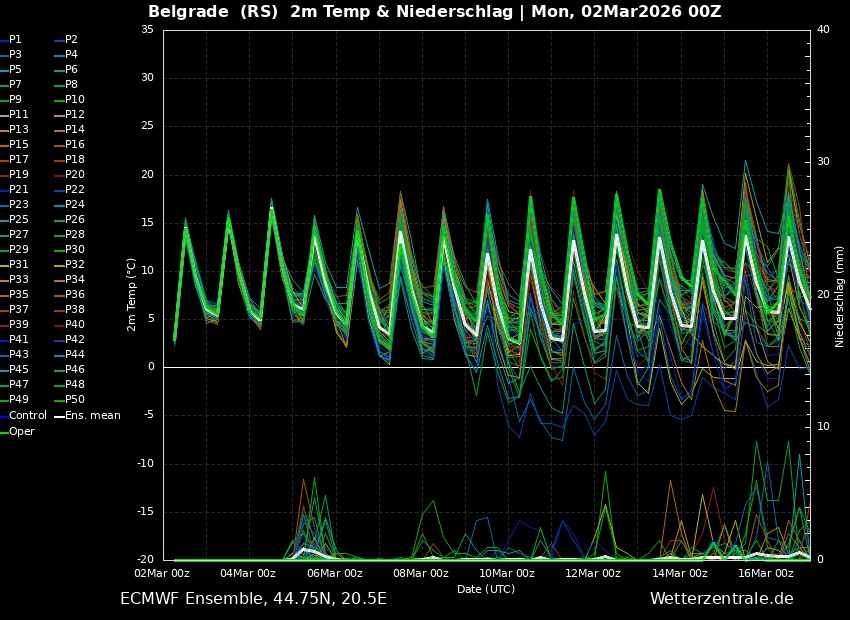850x620 pixels.
Task: Toggle the P25 series in legend
Action: (19, 219)
